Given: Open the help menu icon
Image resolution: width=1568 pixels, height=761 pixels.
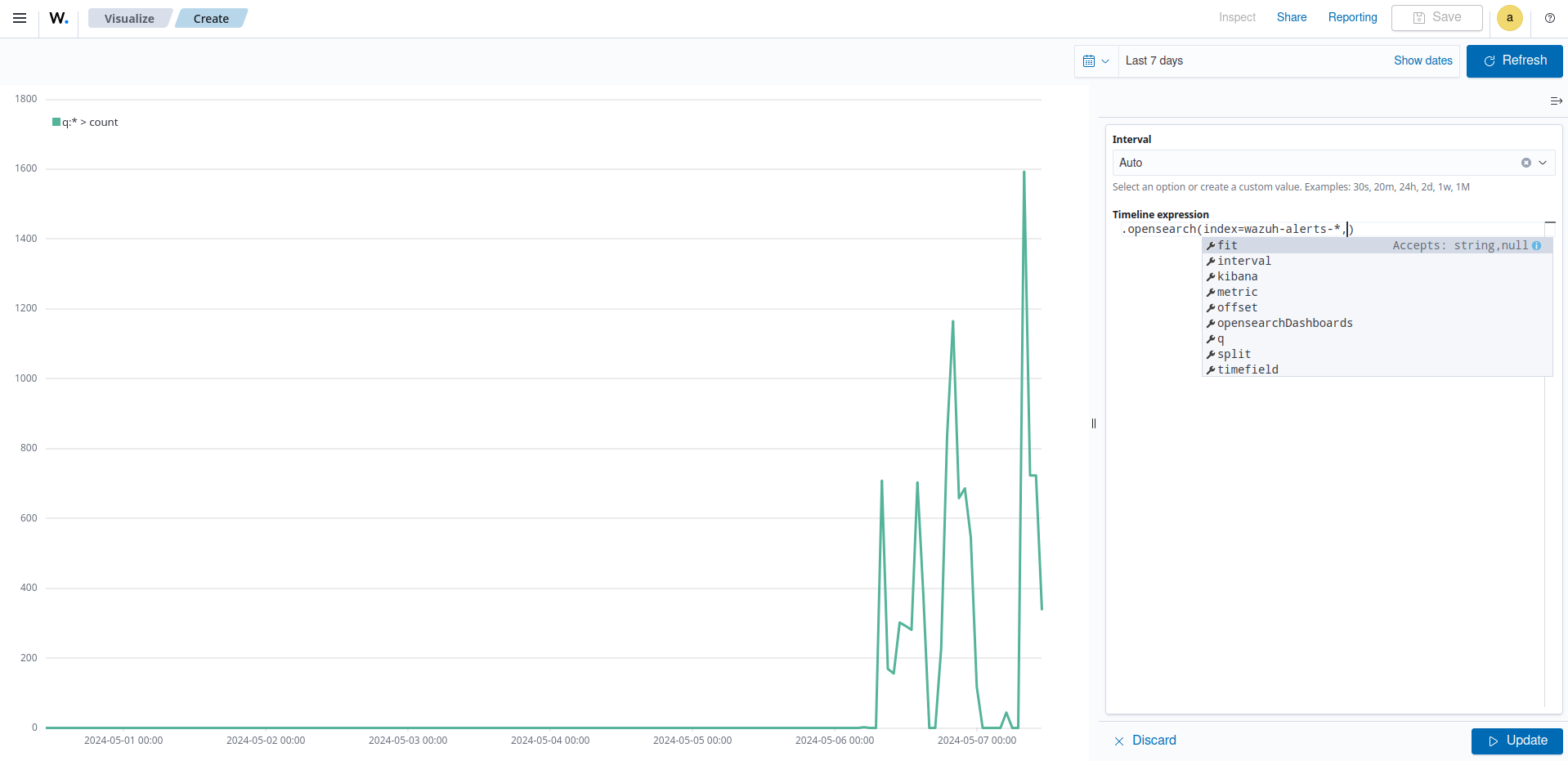Looking at the screenshot, I should point(1549,18).
